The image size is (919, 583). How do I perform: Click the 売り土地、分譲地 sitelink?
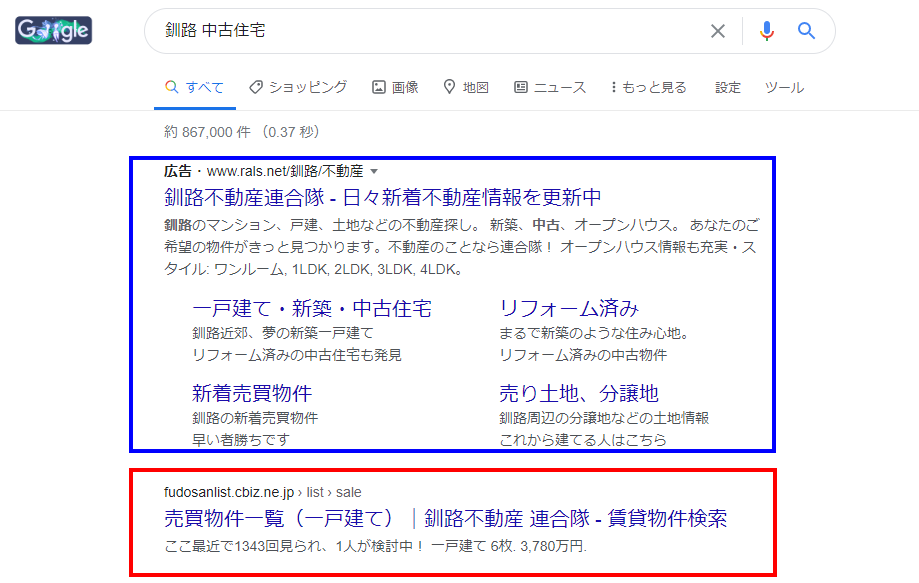pos(579,393)
